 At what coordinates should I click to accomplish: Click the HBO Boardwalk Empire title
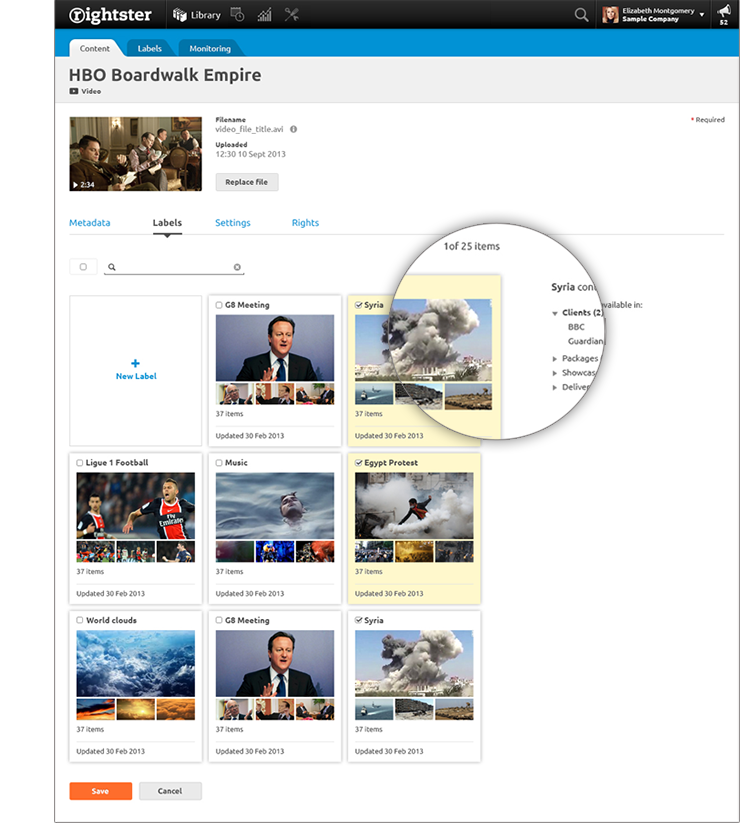point(165,75)
